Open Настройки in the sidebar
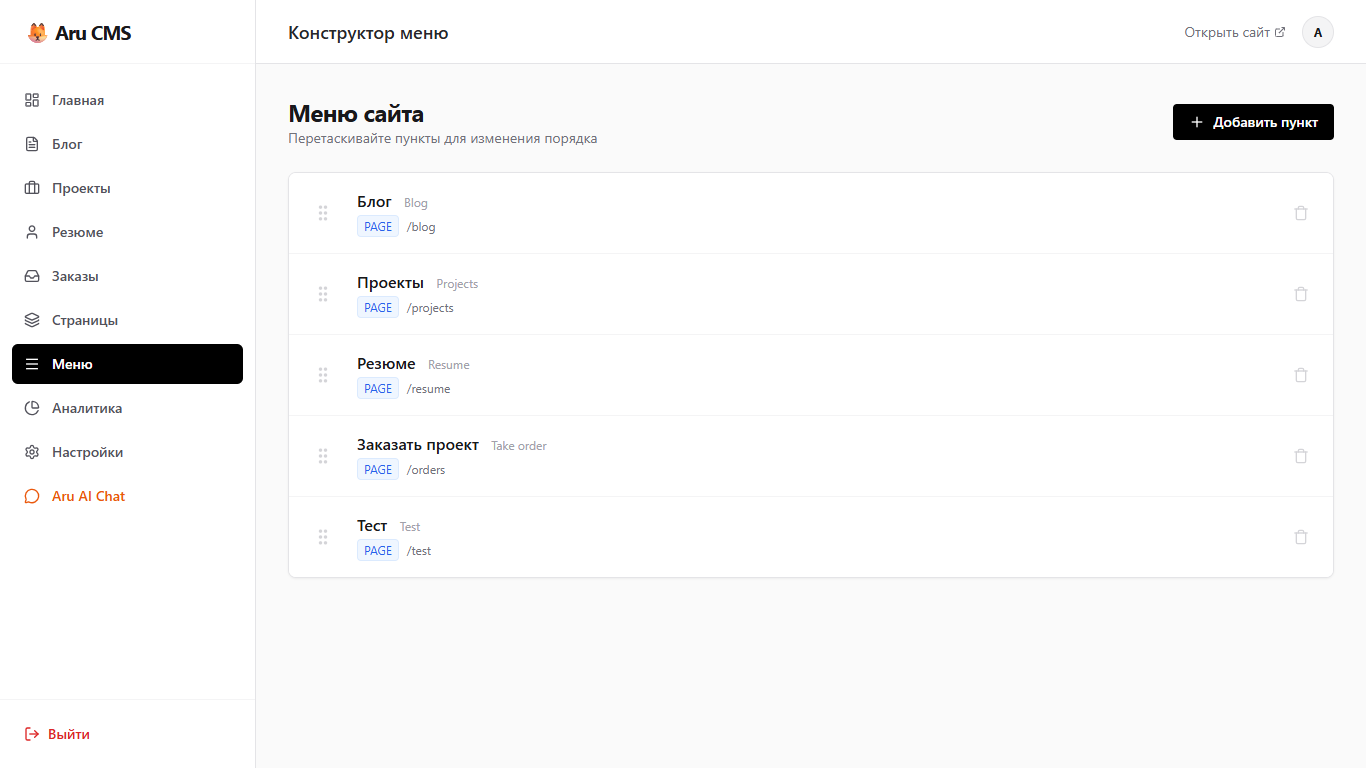Screen dimensions: 1366x768 tap(87, 452)
